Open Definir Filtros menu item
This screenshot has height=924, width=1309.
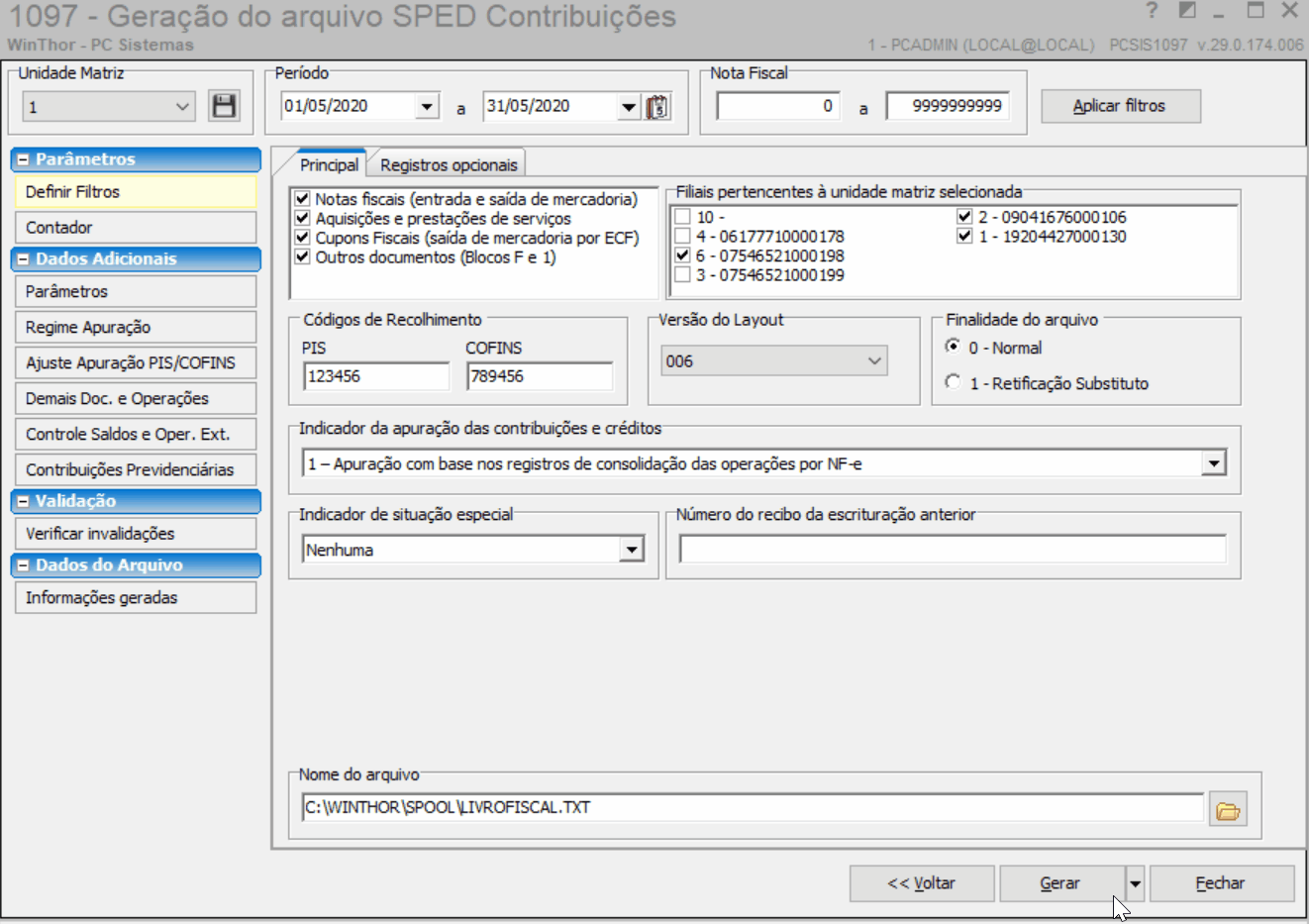pyautogui.click(x=136, y=192)
